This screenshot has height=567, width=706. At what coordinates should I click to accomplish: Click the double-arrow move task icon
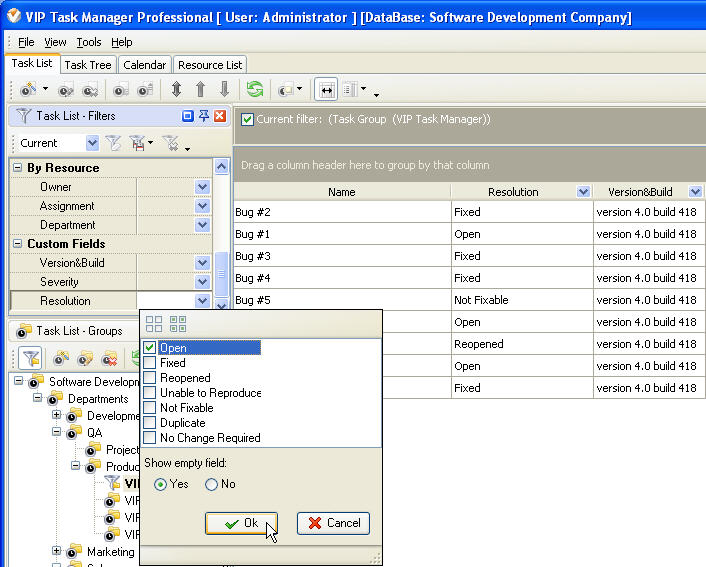coord(176,89)
